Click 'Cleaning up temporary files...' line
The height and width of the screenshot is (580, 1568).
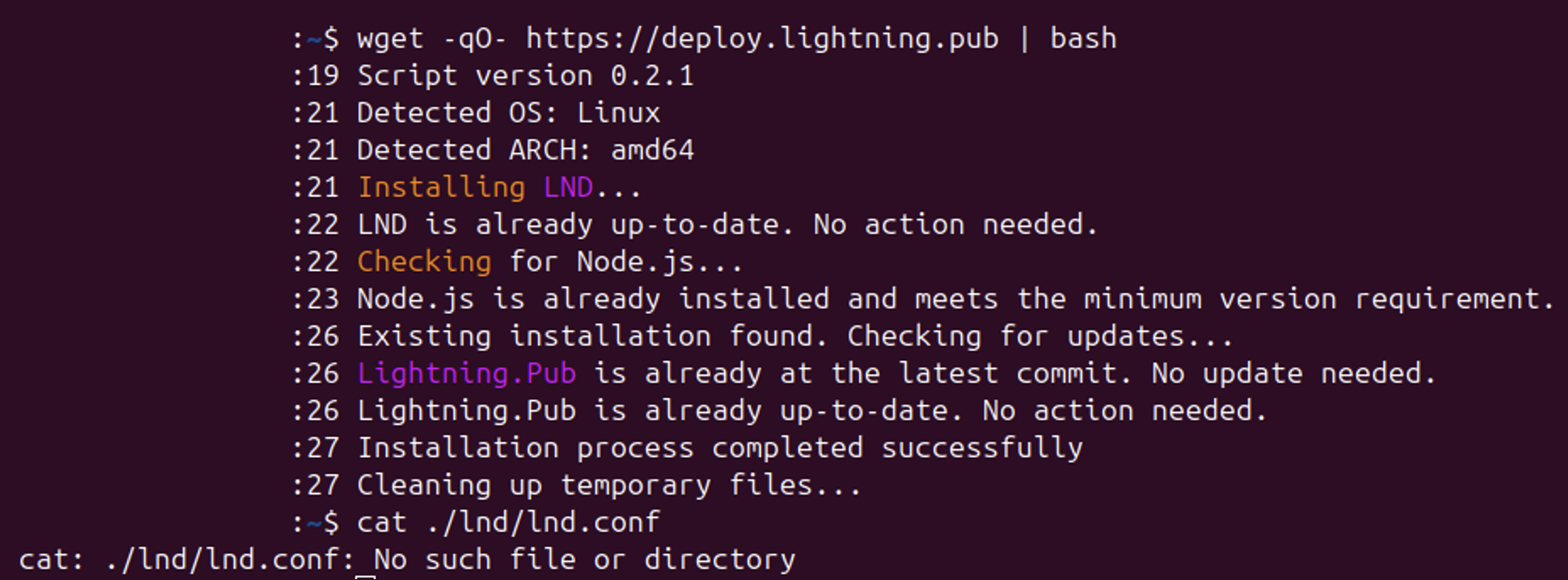click(609, 485)
